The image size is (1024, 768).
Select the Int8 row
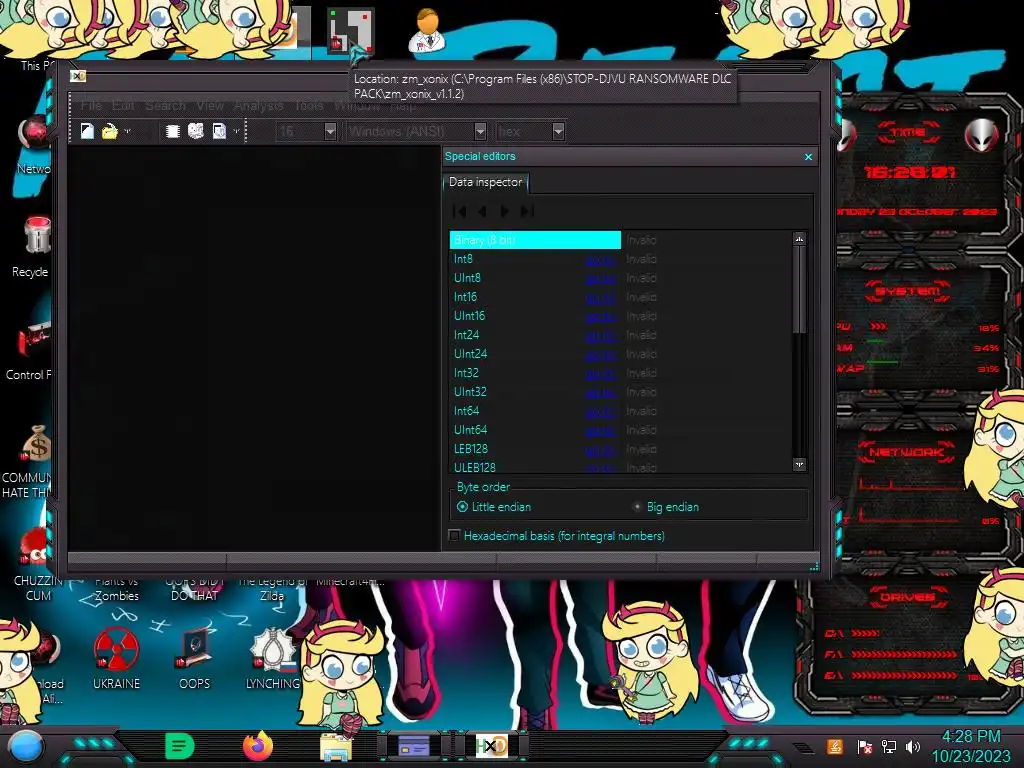pyautogui.click(x=620, y=259)
